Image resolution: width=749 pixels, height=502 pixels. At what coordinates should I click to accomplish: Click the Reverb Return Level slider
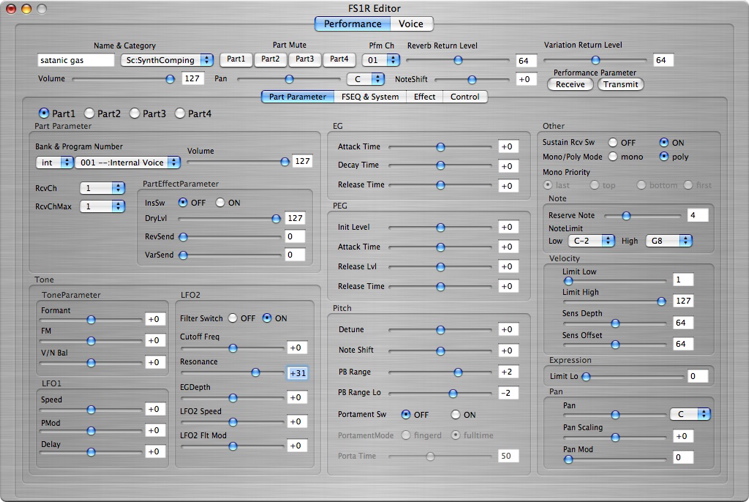[x=458, y=60]
